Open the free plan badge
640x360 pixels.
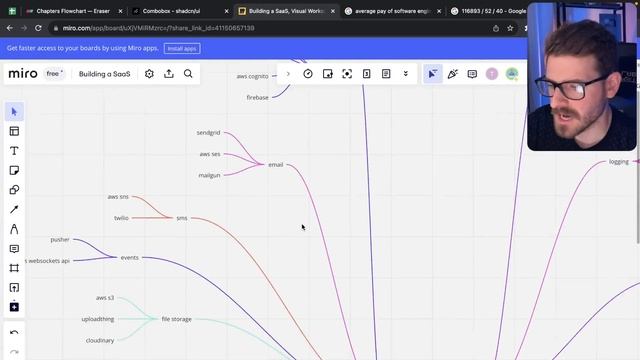point(54,74)
